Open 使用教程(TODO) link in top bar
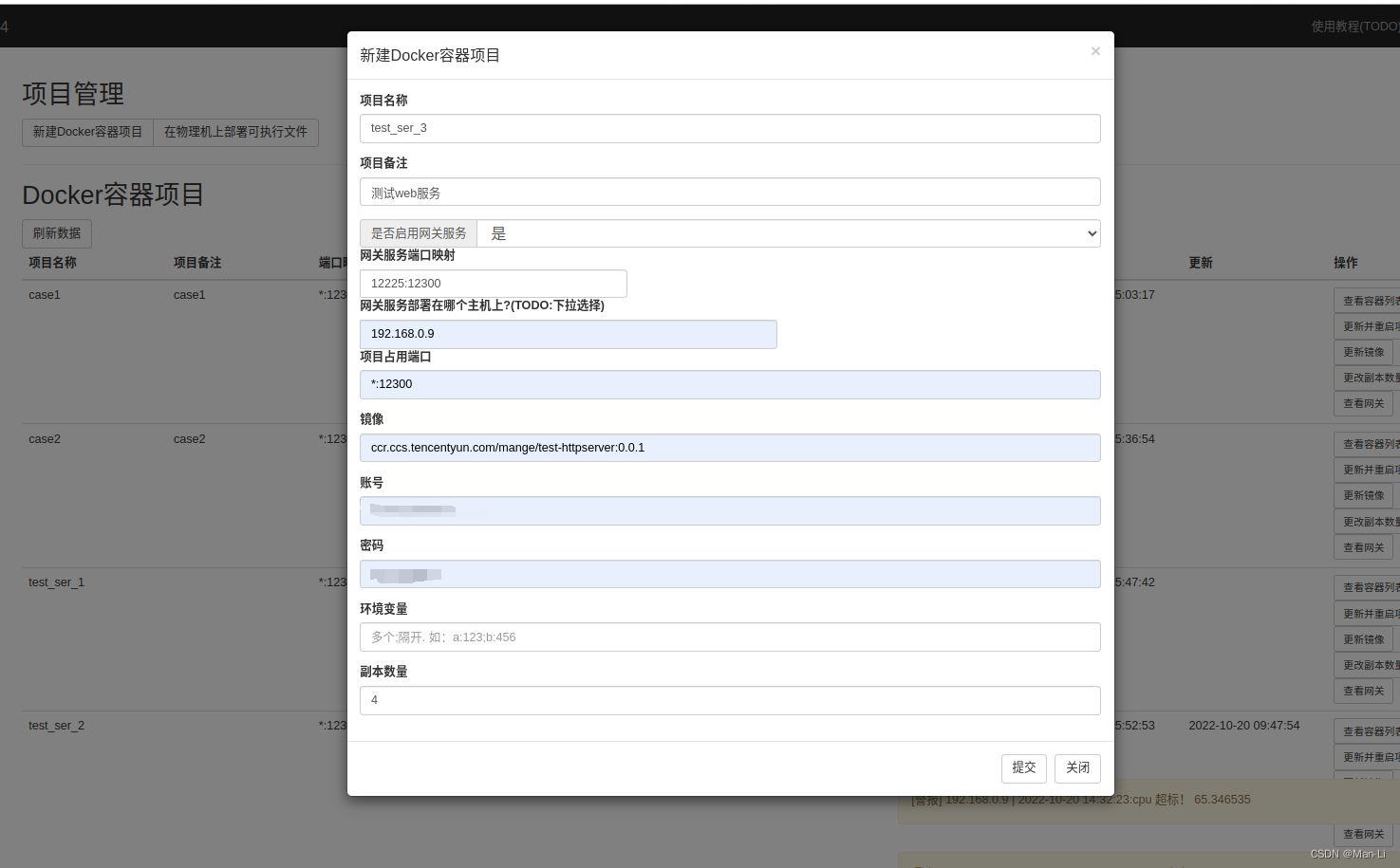Image resolution: width=1400 pixels, height=868 pixels. [x=1354, y=27]
